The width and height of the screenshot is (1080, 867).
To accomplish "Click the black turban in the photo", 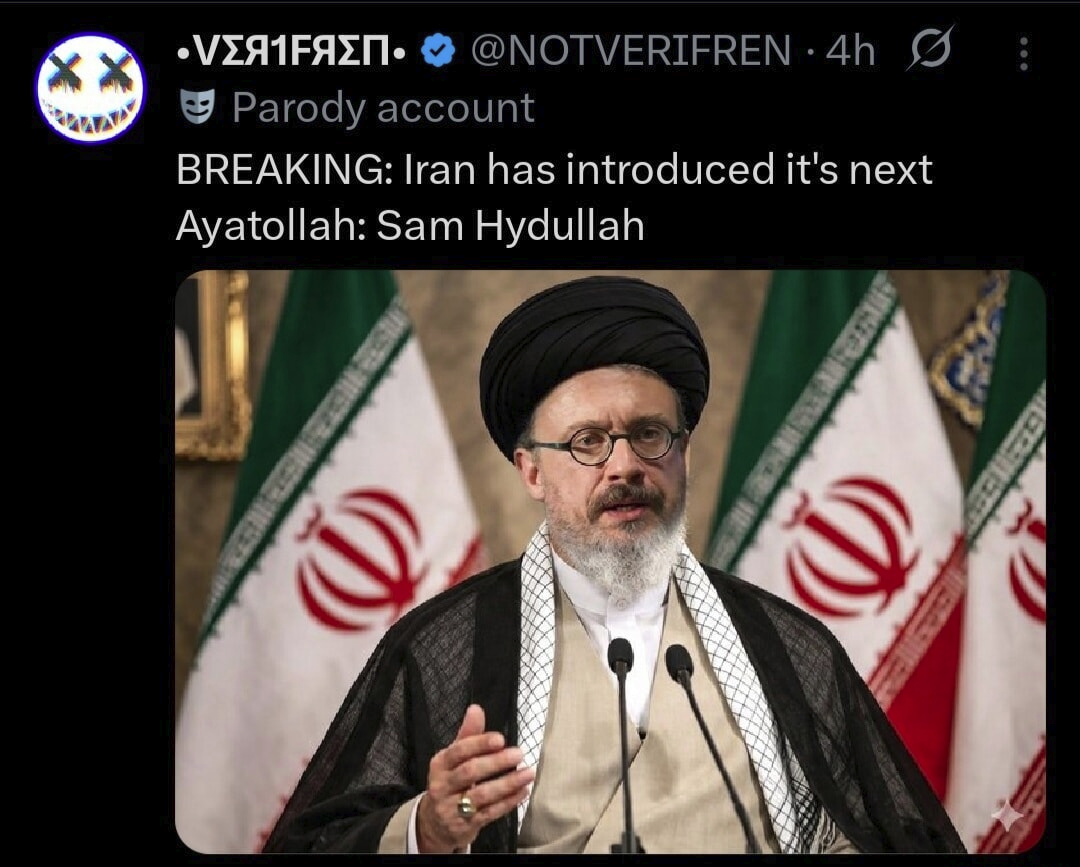I will (x=594, y=358).
